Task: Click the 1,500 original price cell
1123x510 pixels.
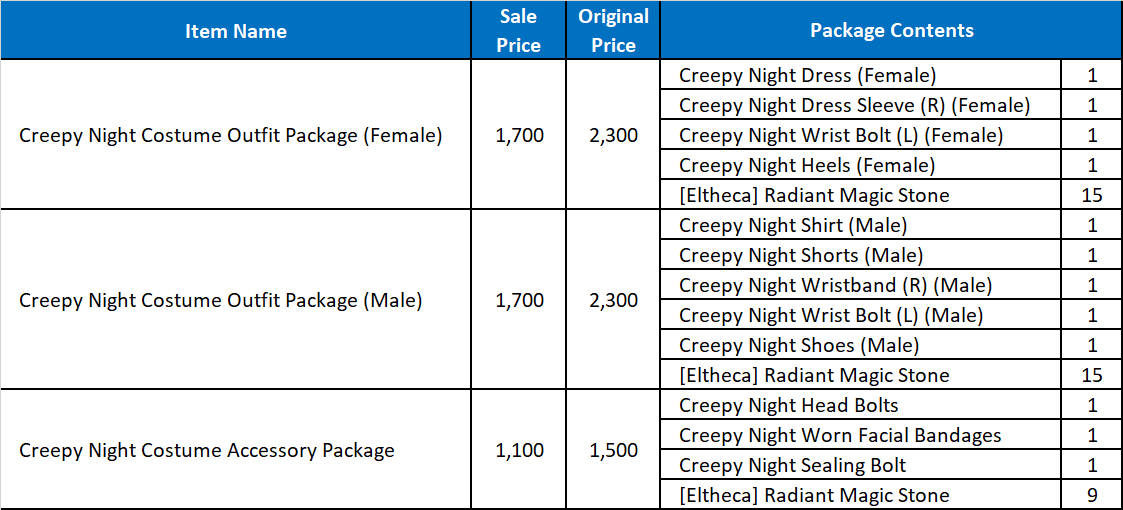Action: pos(613,450)
